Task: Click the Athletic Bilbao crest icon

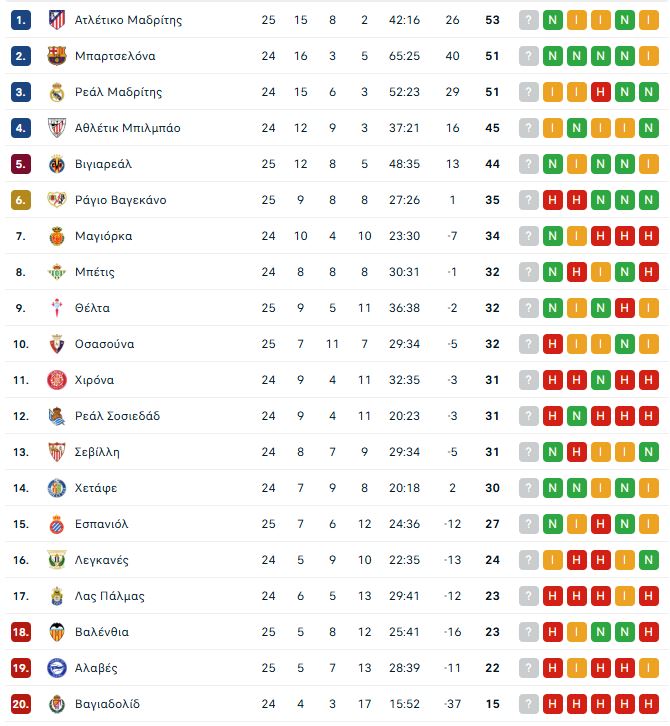Action: tap(56, 128)
